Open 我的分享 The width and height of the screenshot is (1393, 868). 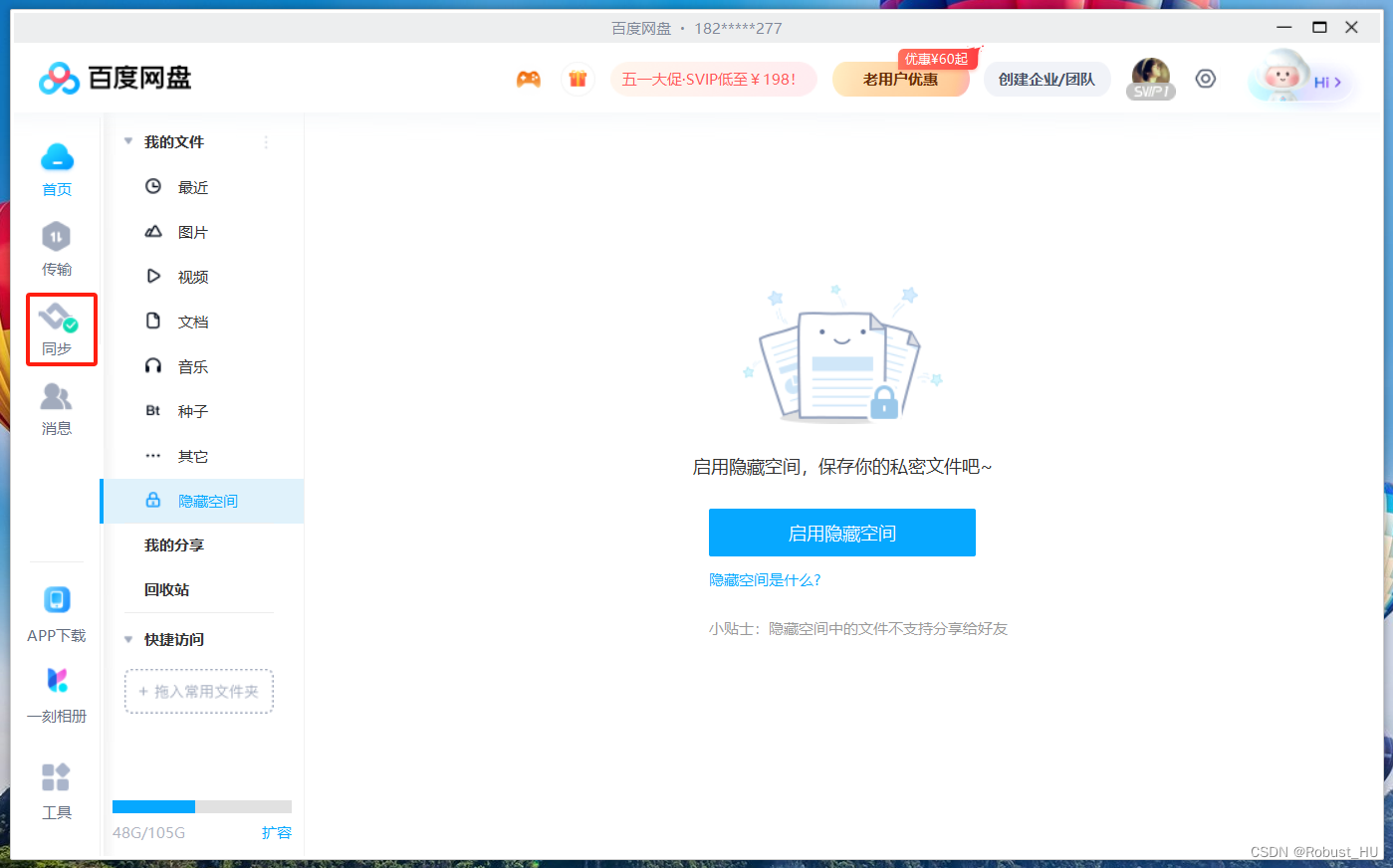174,545
